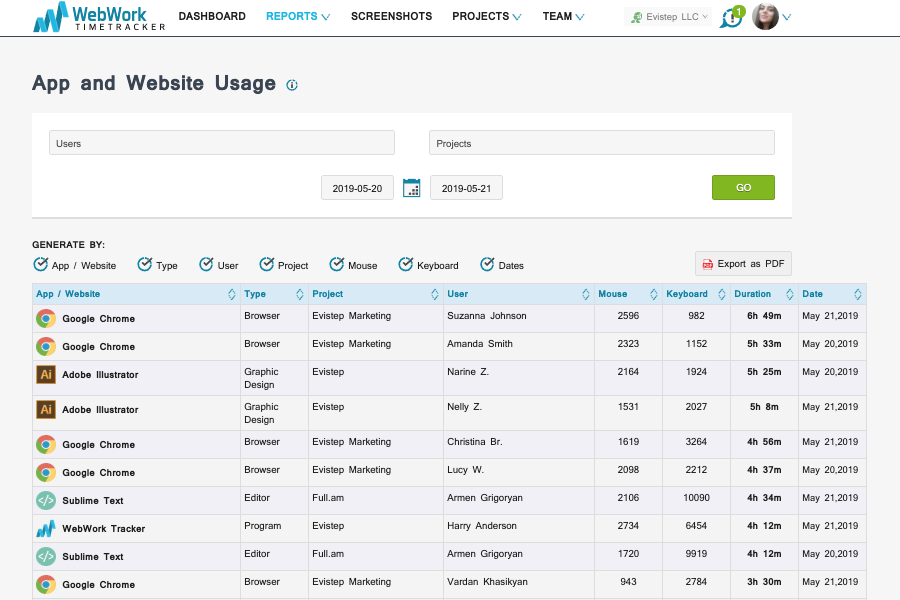Toggle the Type generate-by checkbox
900x600 pixels.
click(145, 264)
